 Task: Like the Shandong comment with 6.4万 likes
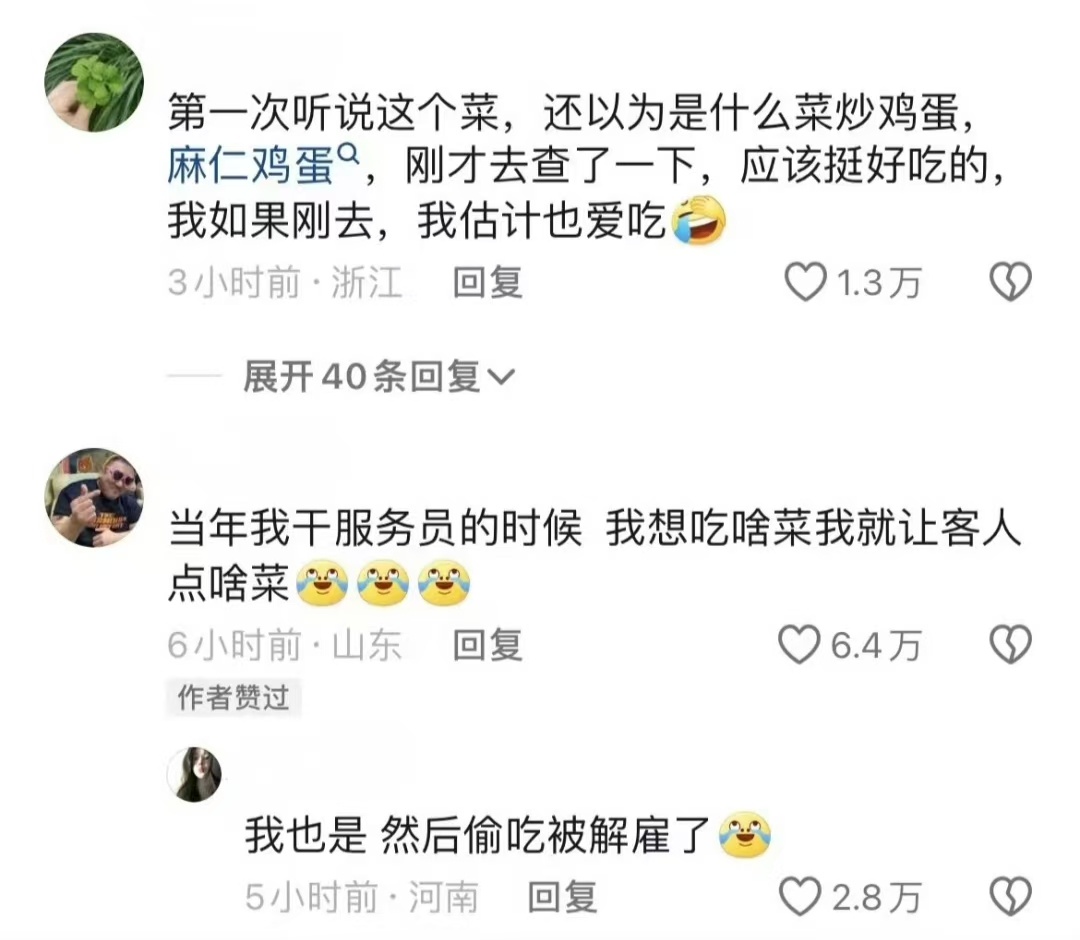pos(799,645)
